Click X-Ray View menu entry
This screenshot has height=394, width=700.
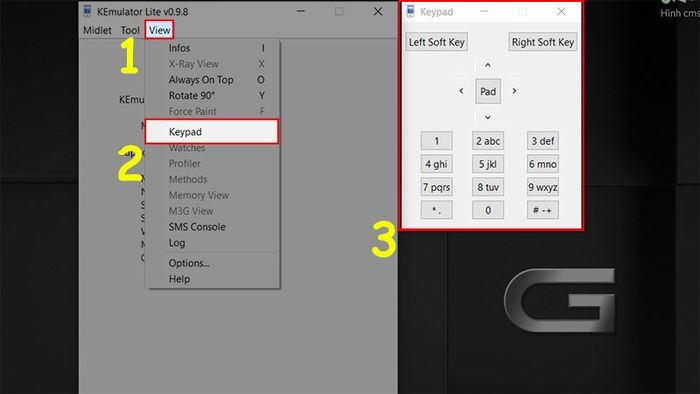[x=212, y=64]
